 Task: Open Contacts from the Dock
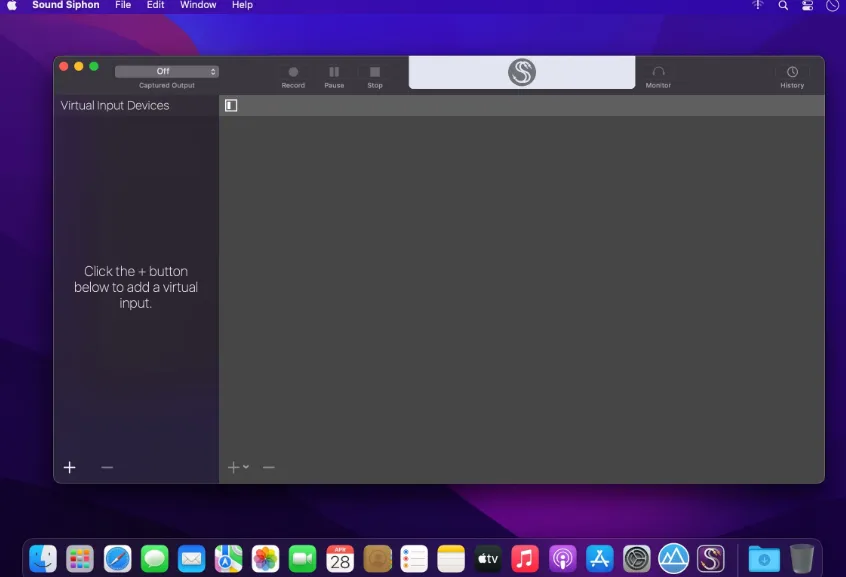tap(377, 559)
